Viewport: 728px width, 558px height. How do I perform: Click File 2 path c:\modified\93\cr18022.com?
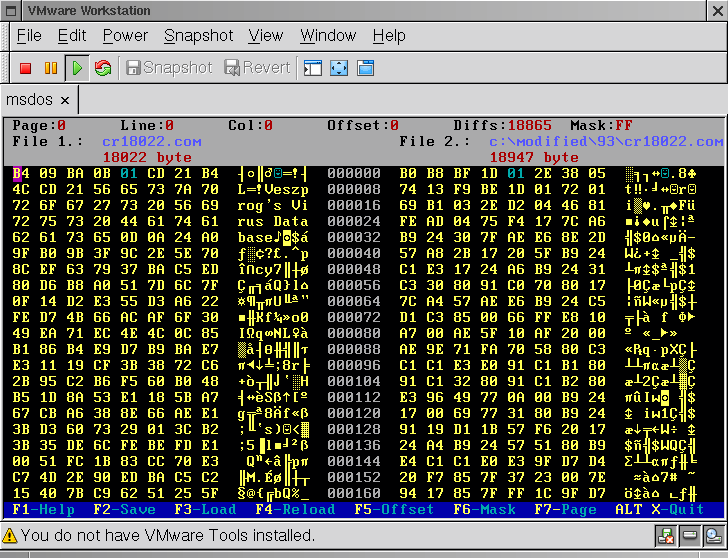(x=606, y=142)
